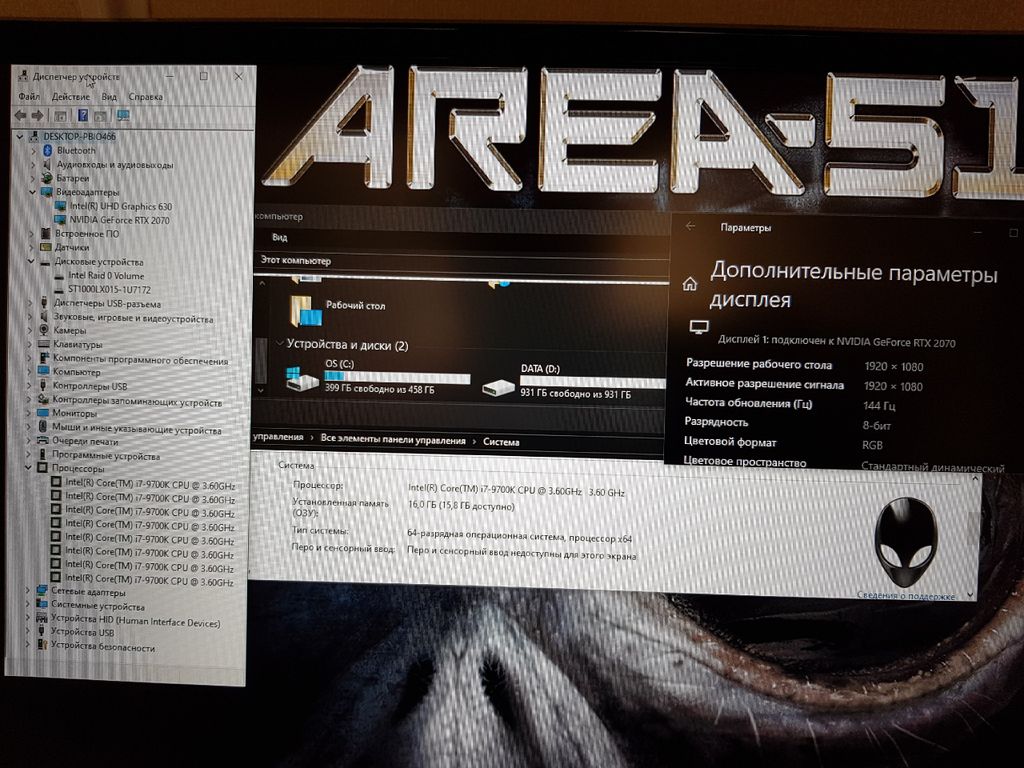Select the OS (C:) drive icon
1024x768 pixels.
point(298,380)
